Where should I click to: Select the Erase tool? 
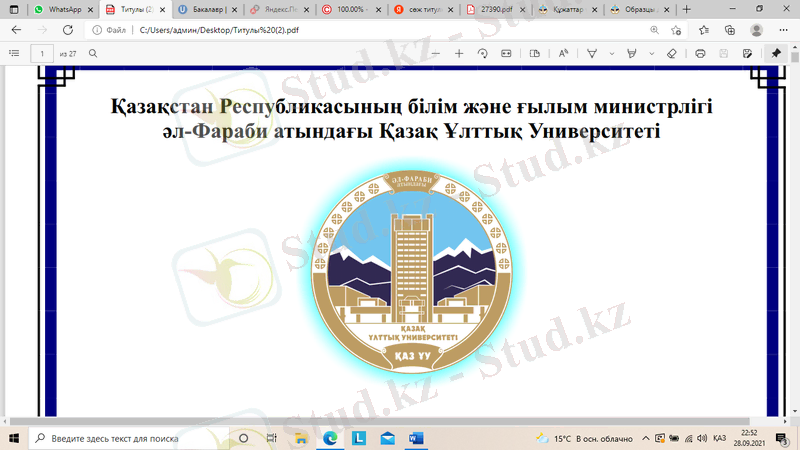(672, 53)
